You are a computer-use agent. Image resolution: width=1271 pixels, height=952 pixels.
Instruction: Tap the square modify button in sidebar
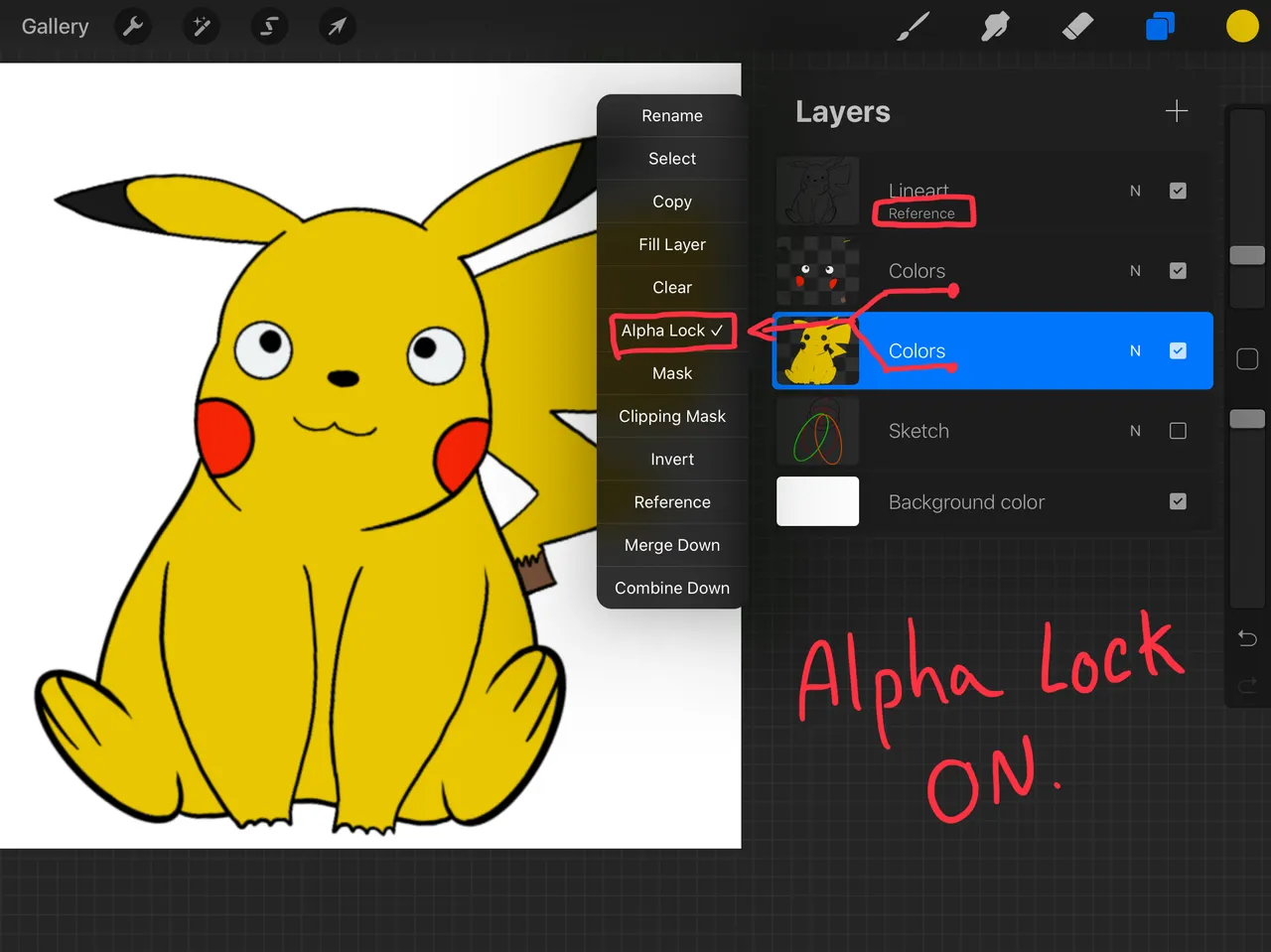tap(1247, 359)
